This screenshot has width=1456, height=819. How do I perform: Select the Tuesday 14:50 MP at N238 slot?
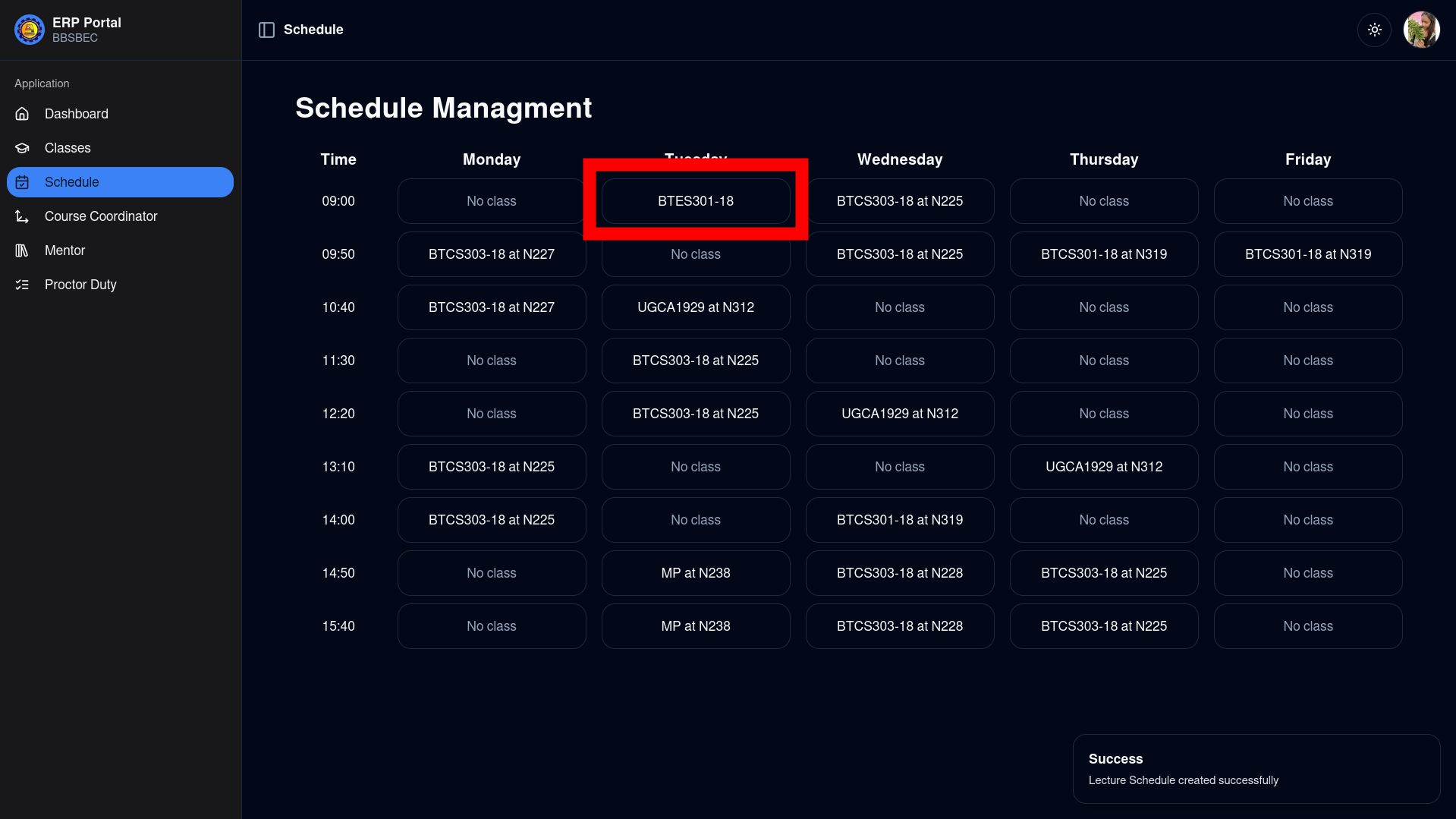point(695,573)
